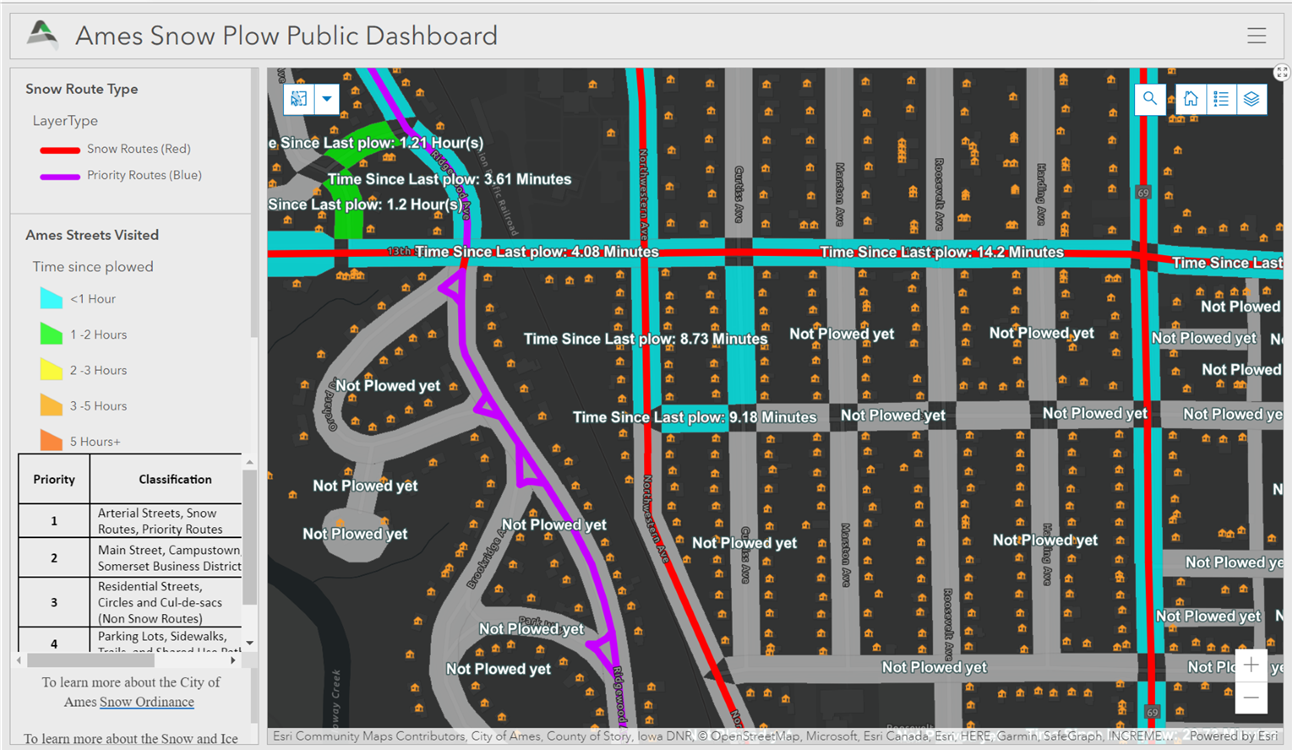
Task: Click the cyan <1 Hour swatch
Action: 51,298
